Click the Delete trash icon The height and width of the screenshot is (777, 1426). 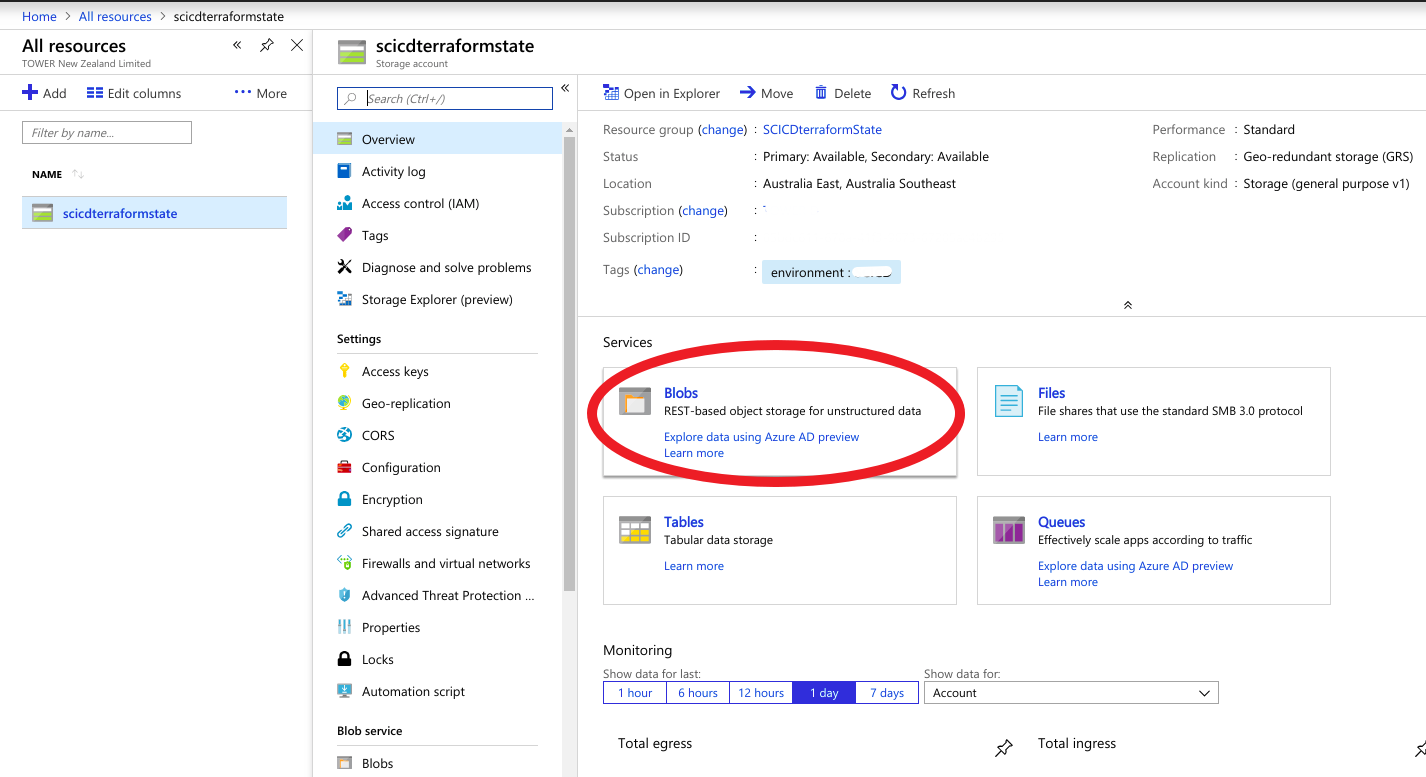(x=821, y=93)
